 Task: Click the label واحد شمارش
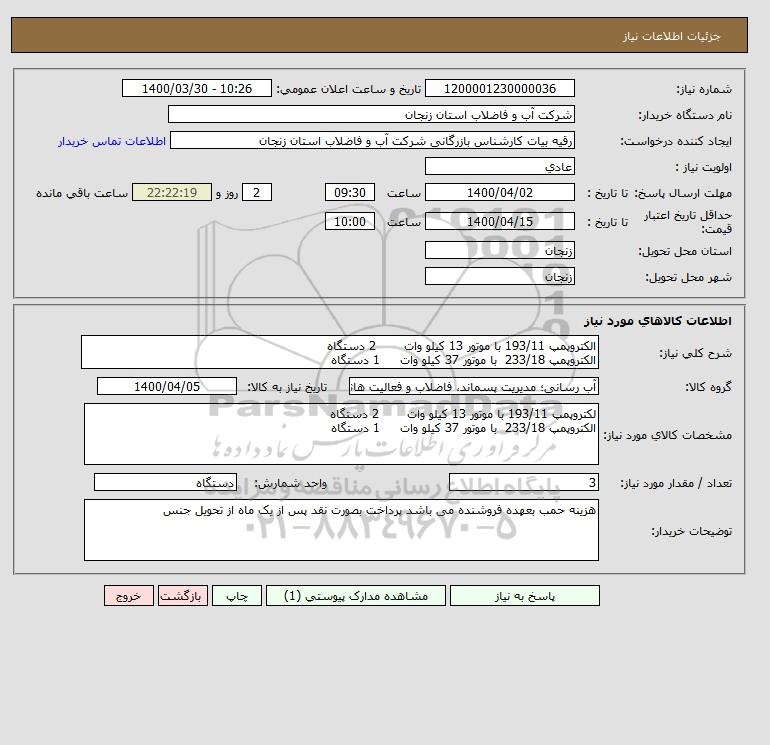coord(291,484)
